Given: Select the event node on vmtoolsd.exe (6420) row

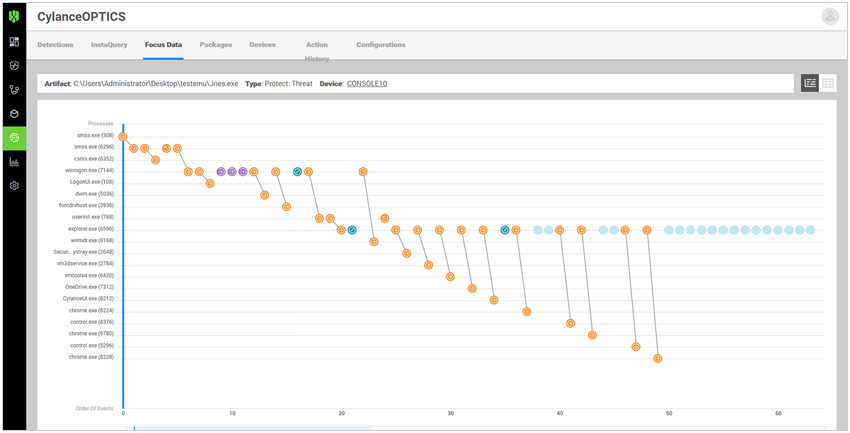Looking at the screenshot, I should pyautogui.click(x=450, y=276).
